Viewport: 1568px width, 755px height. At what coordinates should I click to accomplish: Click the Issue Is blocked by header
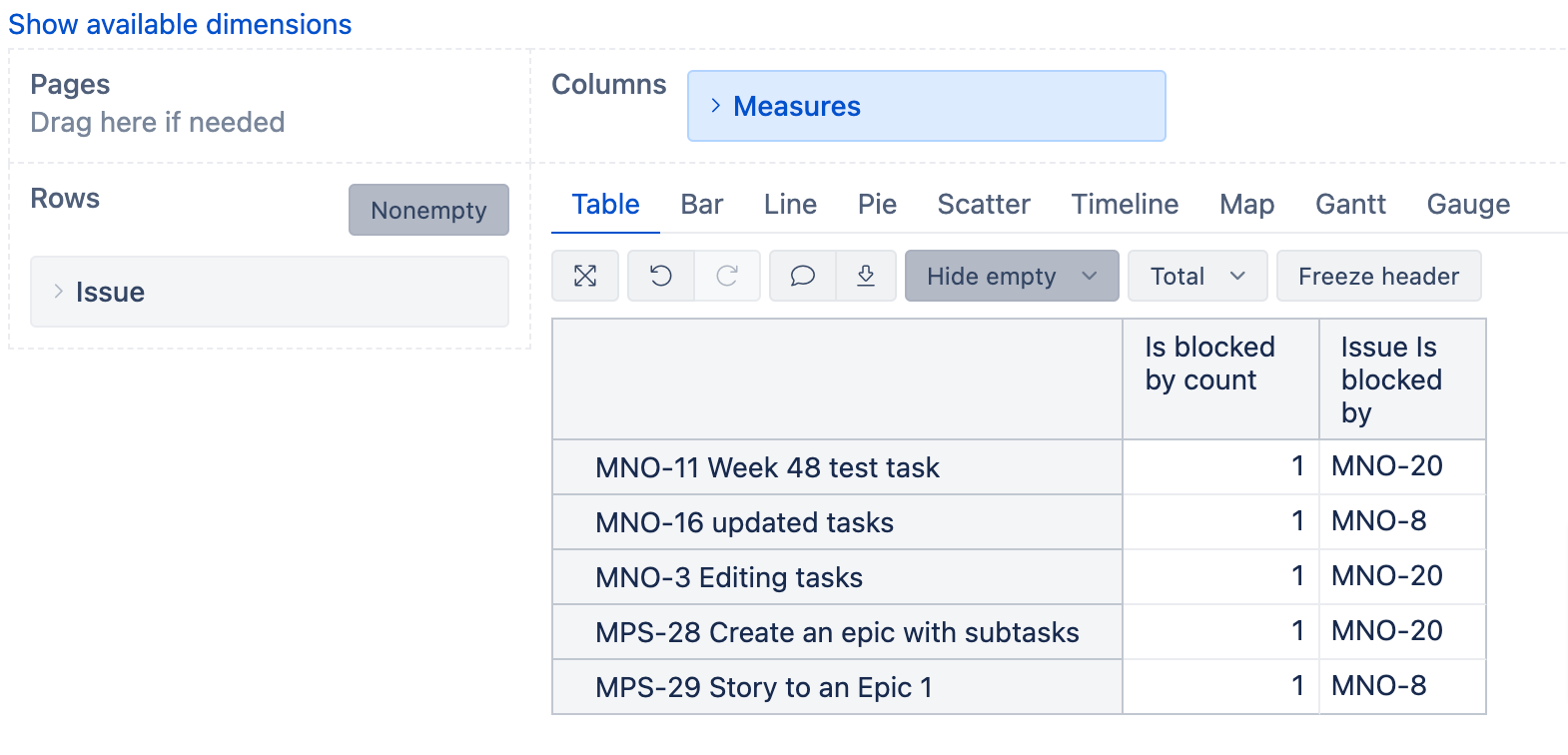(x=1402, y=379)
